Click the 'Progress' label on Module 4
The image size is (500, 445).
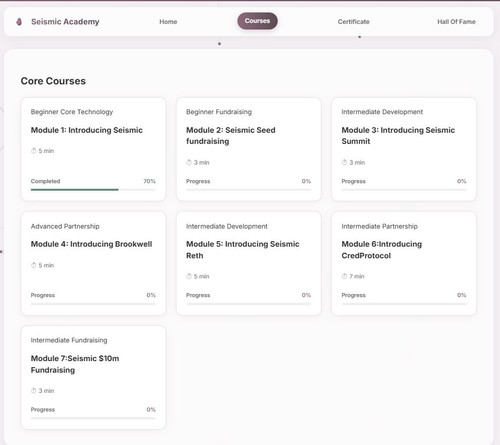[43, 295]
